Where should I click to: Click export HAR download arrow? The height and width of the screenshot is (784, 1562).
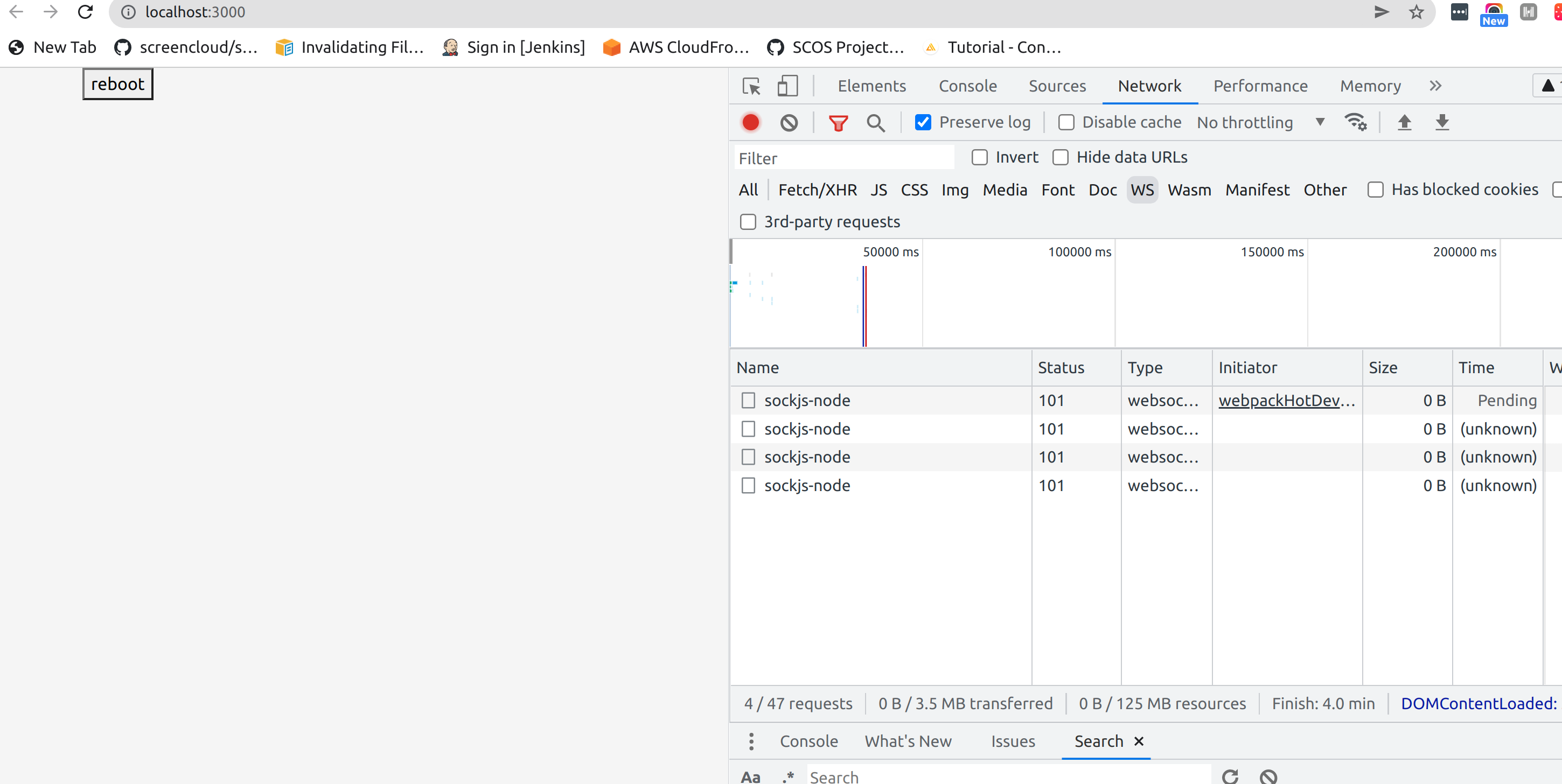click(1442, 122)
